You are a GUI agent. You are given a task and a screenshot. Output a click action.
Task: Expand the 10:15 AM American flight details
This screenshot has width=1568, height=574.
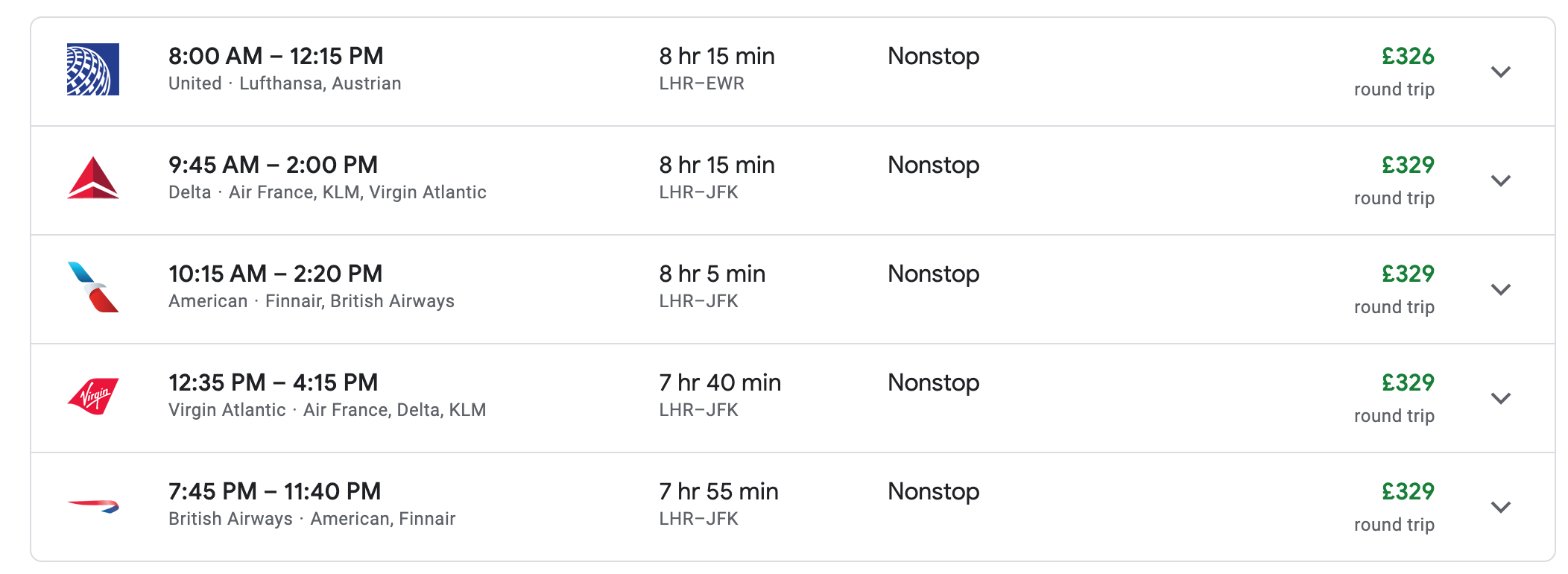click(1500, 289)
